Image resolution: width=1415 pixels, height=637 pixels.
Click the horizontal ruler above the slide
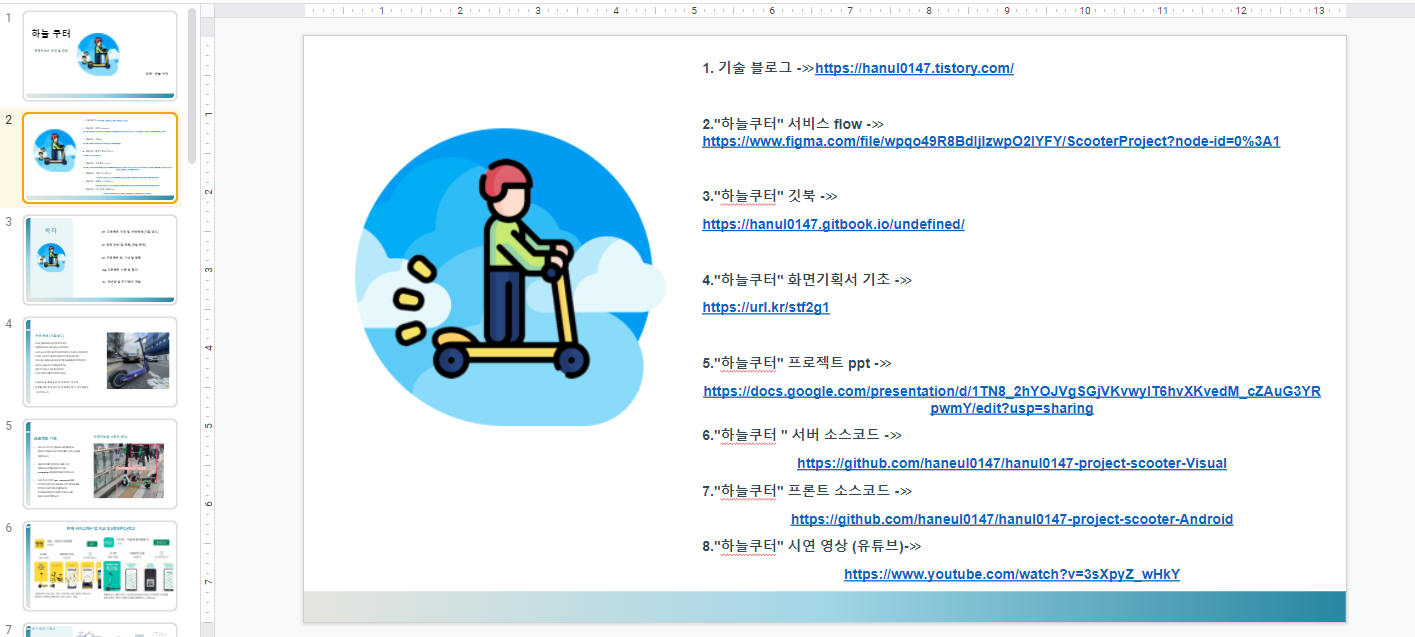825,10
